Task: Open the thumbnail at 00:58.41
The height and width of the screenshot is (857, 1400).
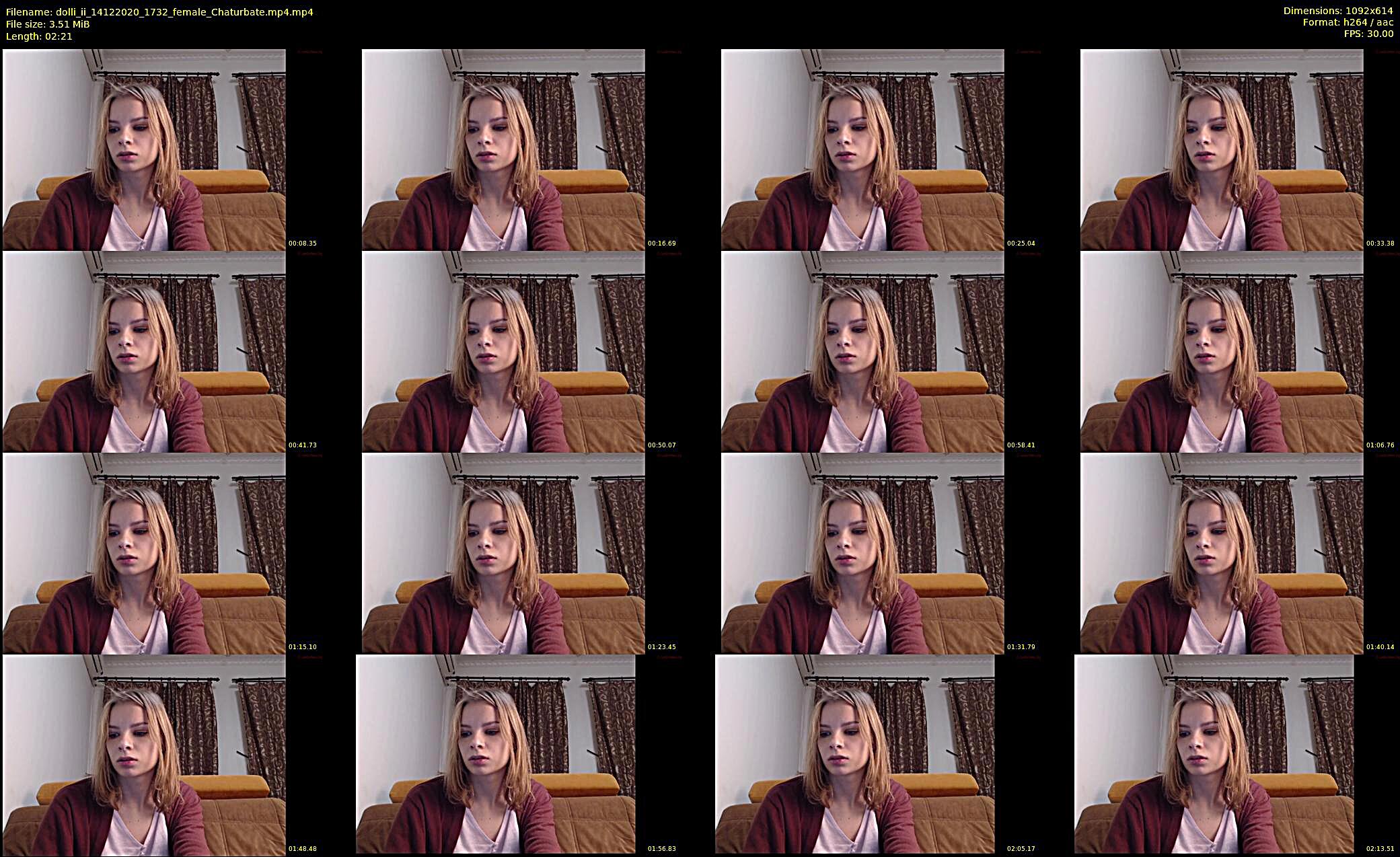Action: (862, 351)
